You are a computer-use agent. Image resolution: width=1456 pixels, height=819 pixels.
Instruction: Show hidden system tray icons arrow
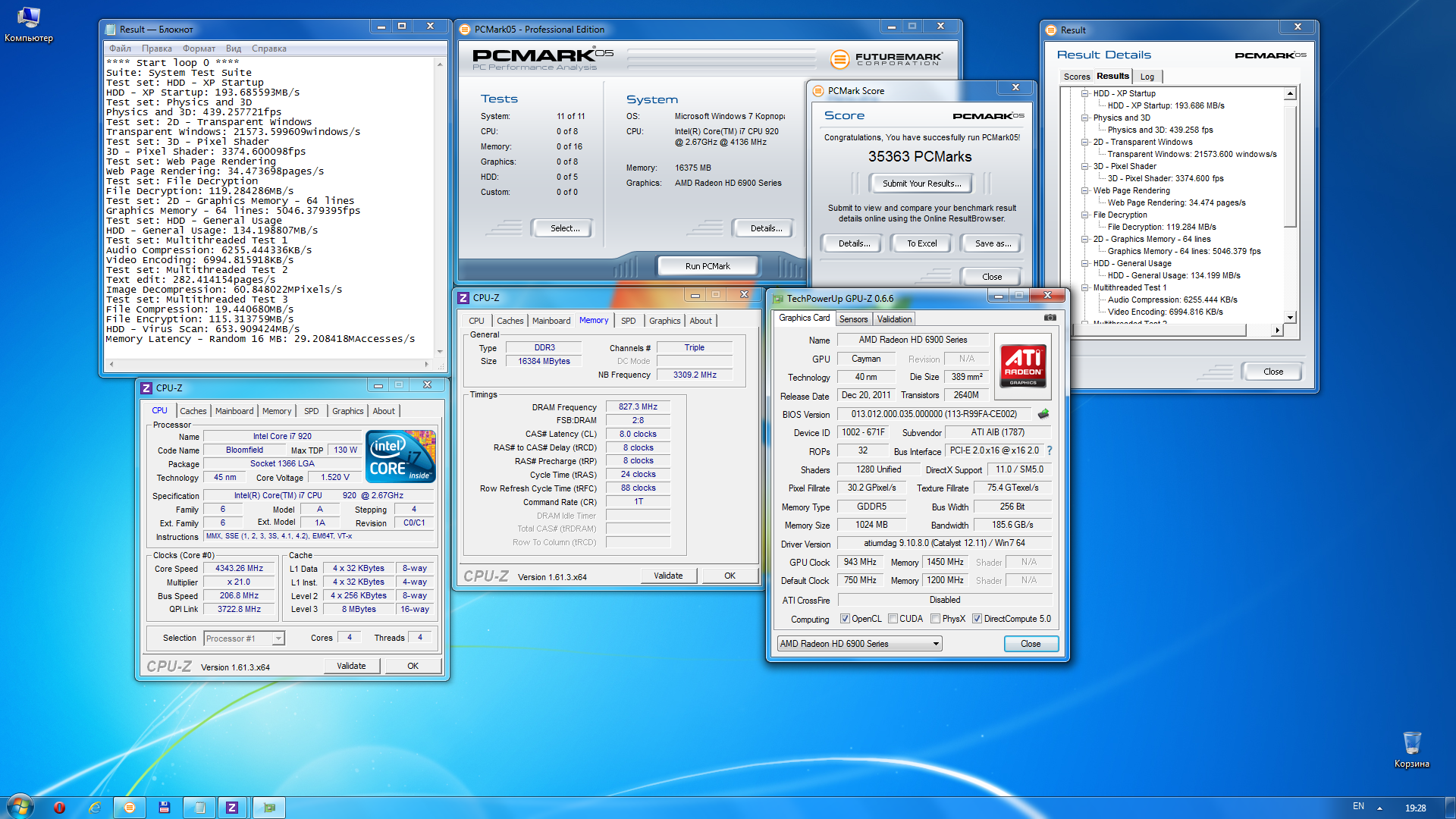pos(1379,808)
